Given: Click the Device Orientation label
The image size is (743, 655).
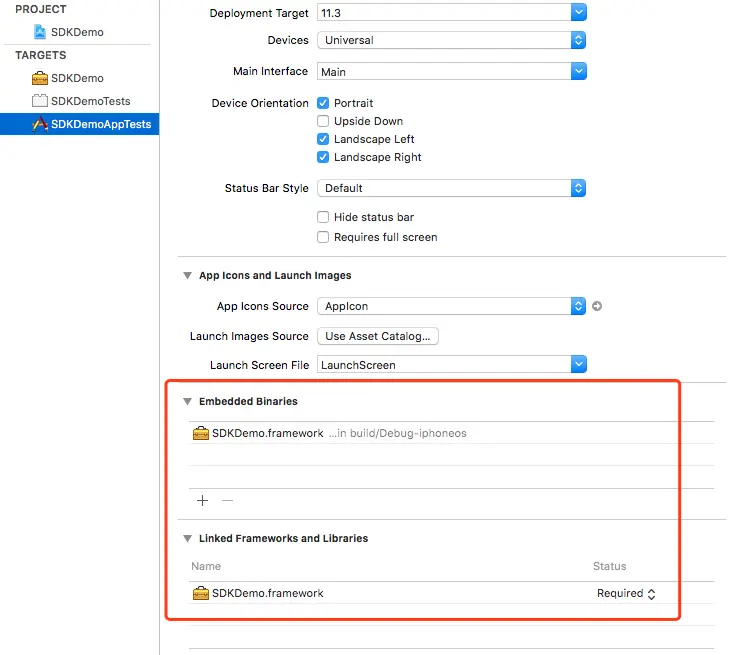Looking at the screenshot, I should click(260, 103).
